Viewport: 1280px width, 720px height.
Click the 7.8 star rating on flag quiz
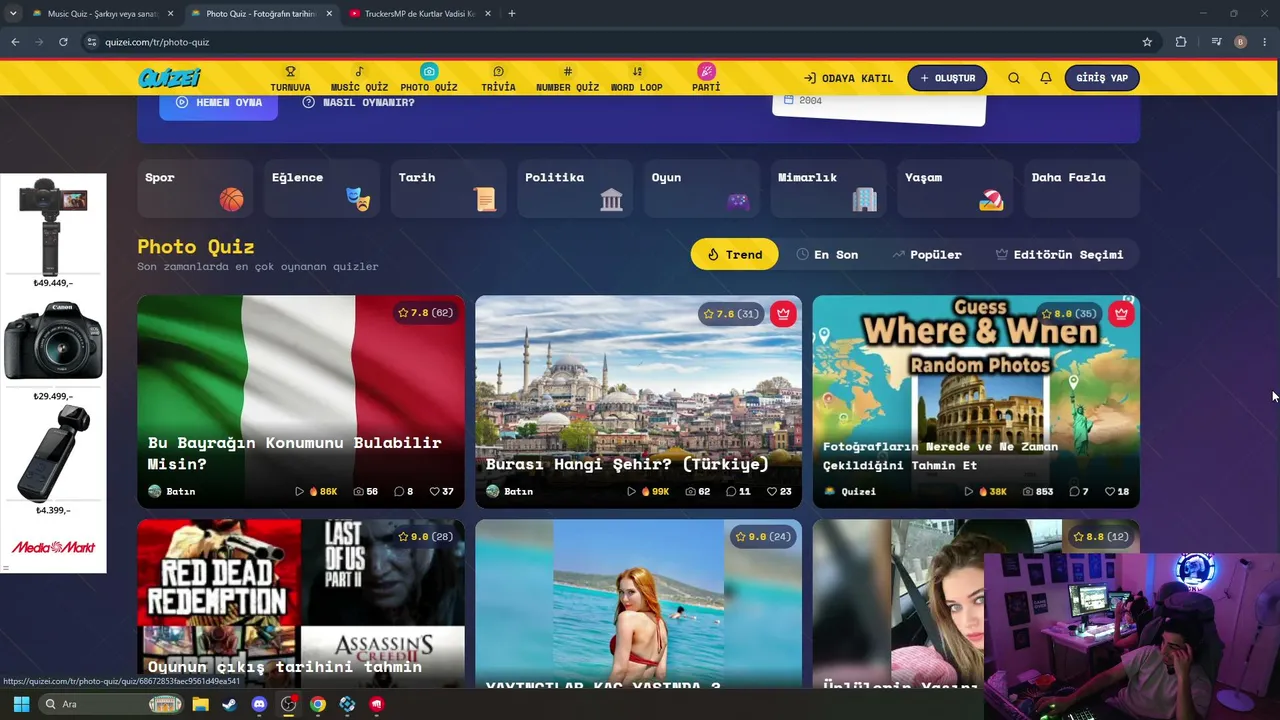tap(426, 313)
